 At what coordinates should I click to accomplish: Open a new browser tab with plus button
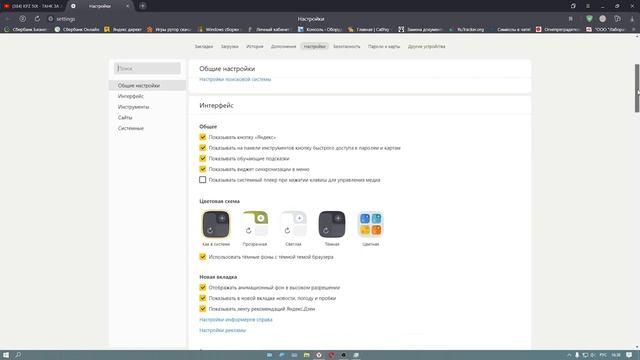click(x=142, y=6)
